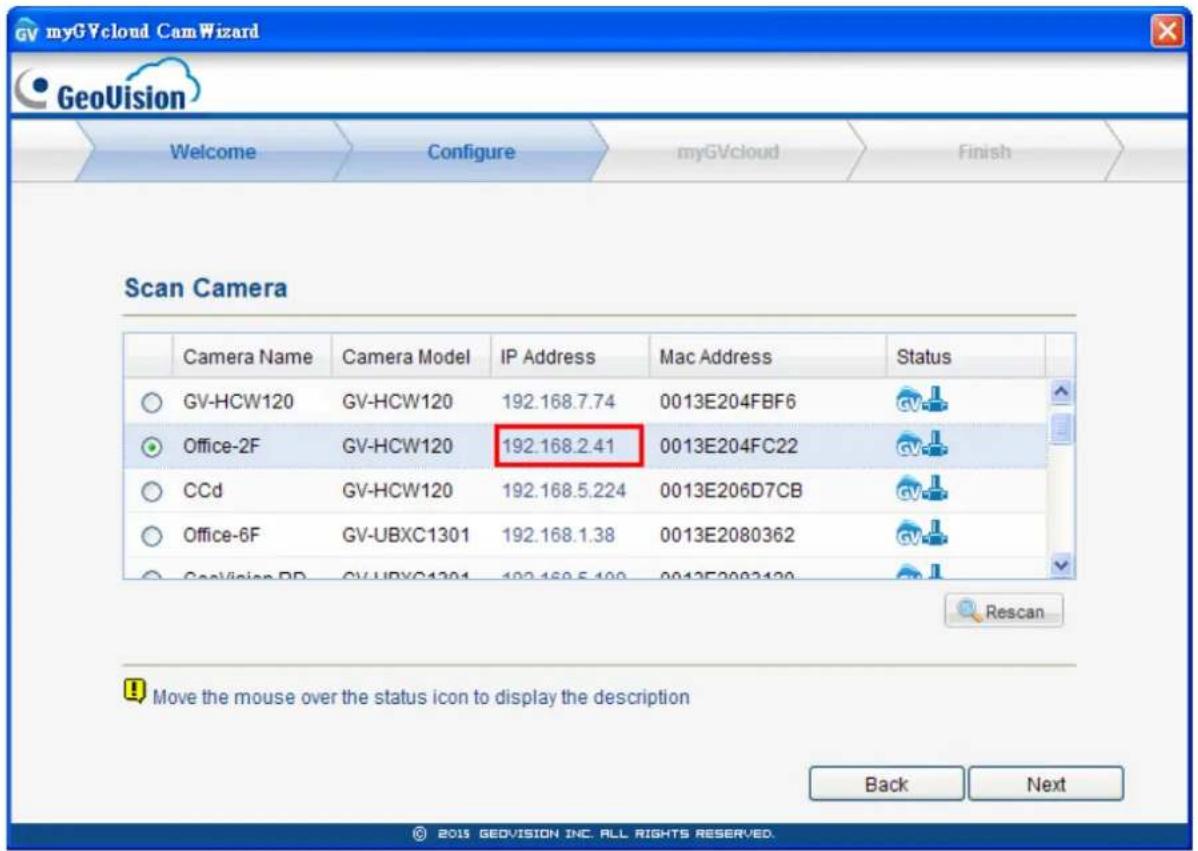Viewport: 1198px width, 851px height.
Task: Select the Office-2F camera radio button
Action: 152,447
